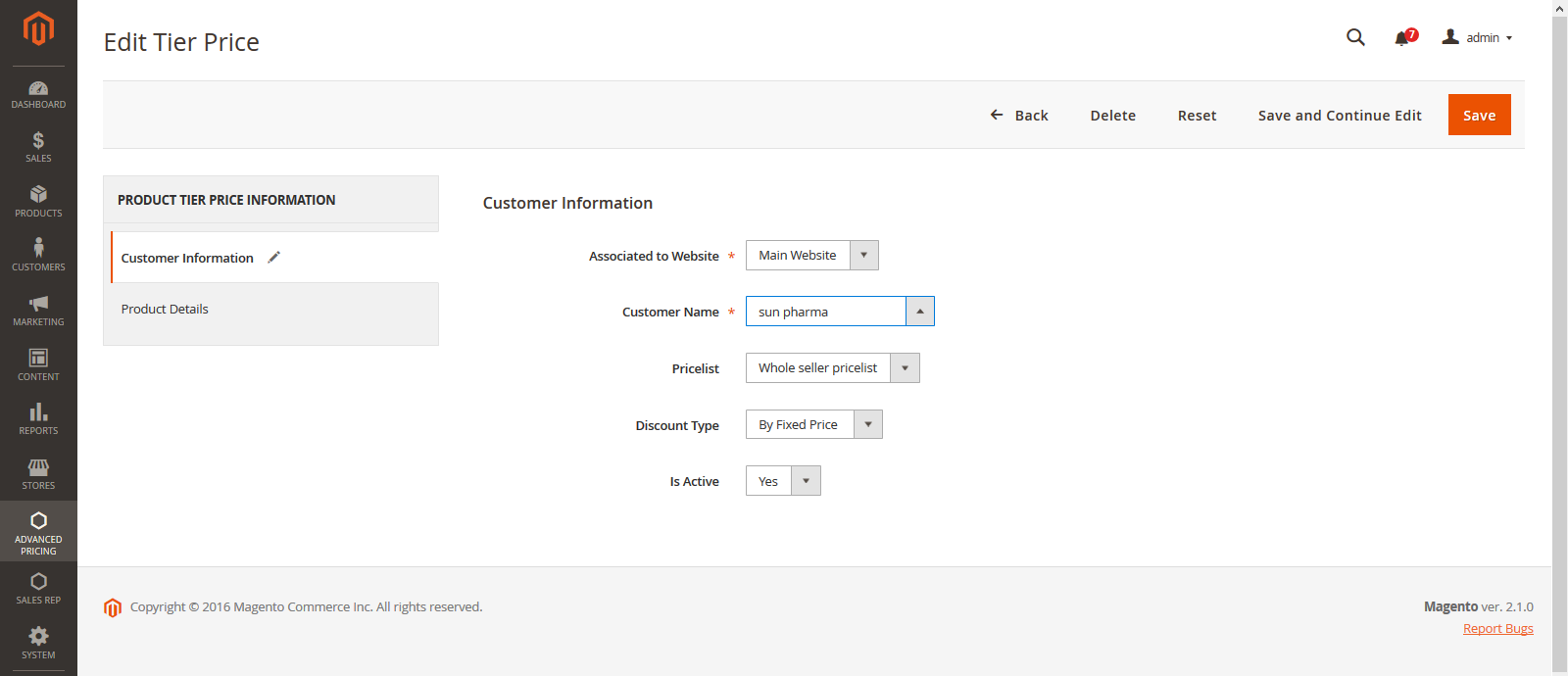Open the Sales Rep sidebar menu

click(x=38, y=588)
